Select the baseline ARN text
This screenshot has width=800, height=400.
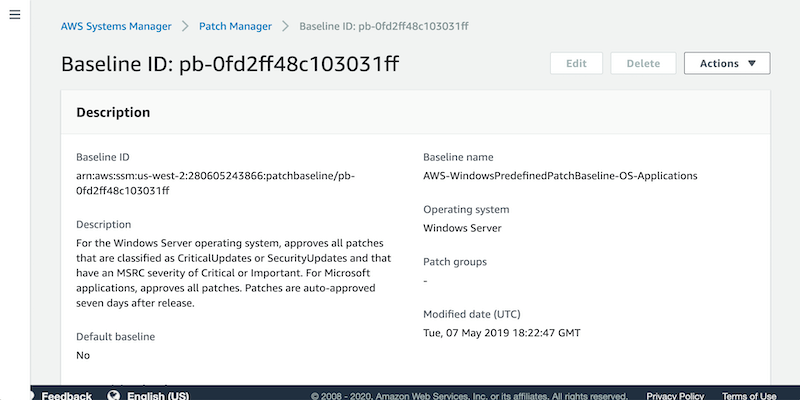215,183
